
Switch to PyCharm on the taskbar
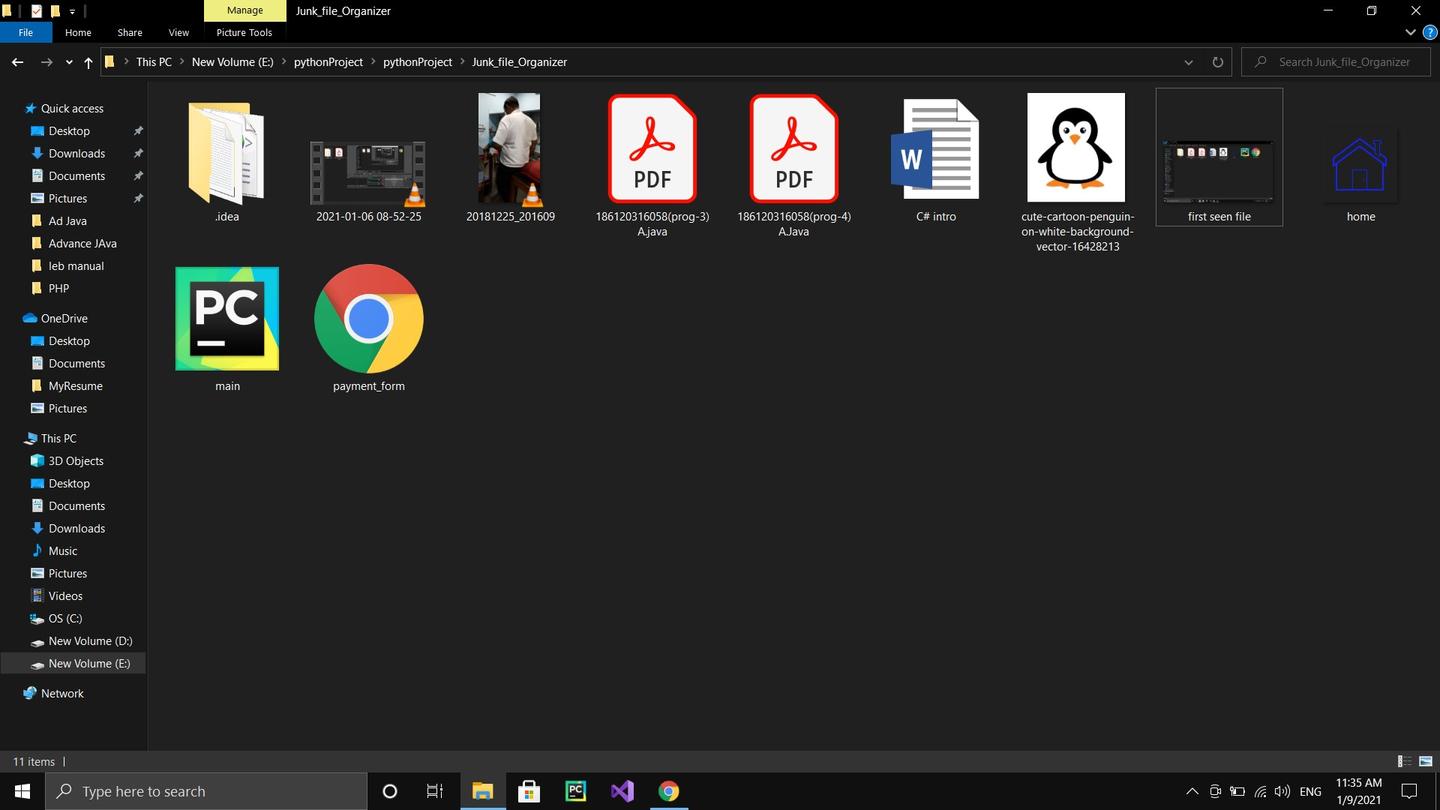tap(575, 791)
